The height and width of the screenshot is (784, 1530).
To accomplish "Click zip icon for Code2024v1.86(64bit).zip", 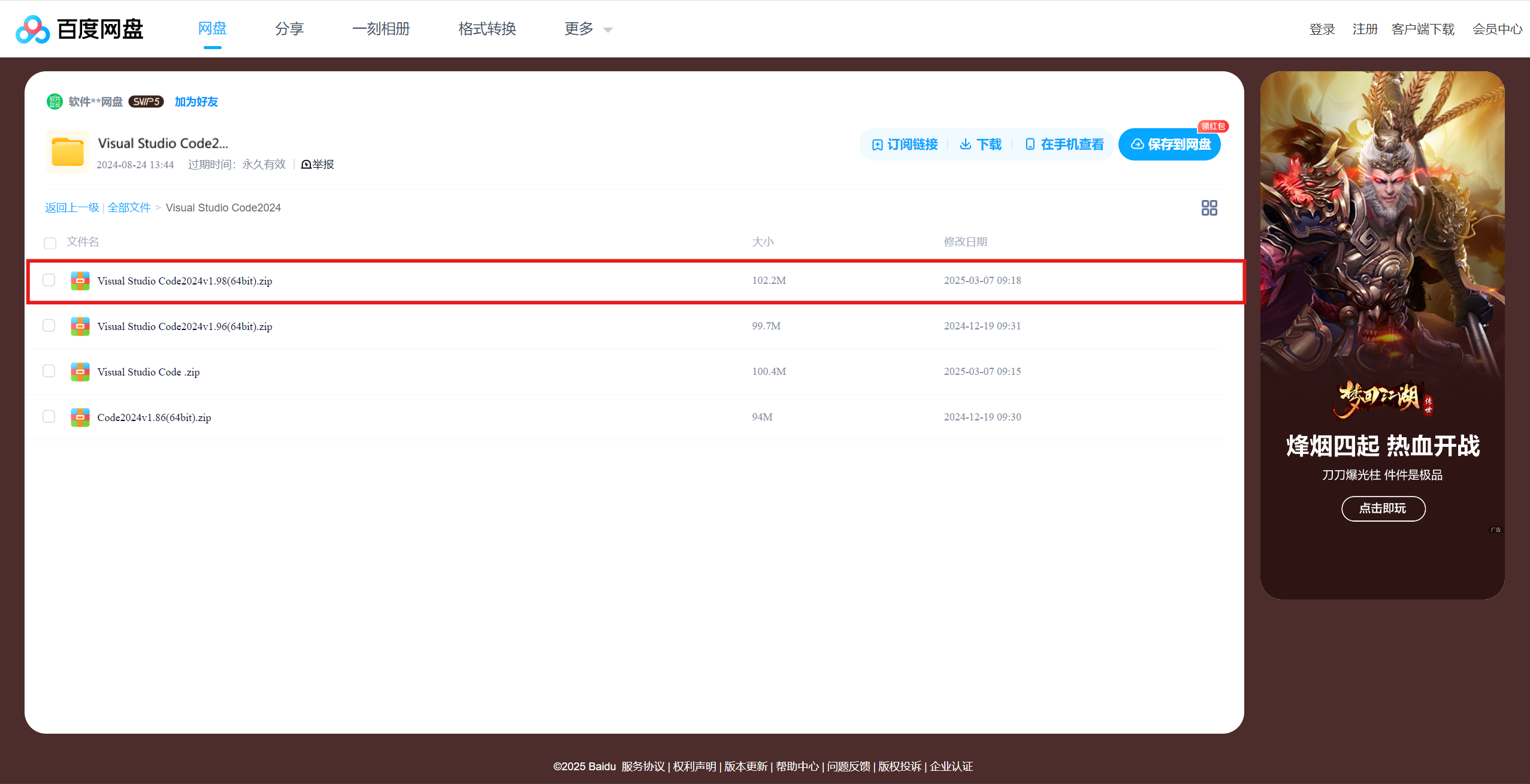I will pyautogui.click(x=80, y=417).
